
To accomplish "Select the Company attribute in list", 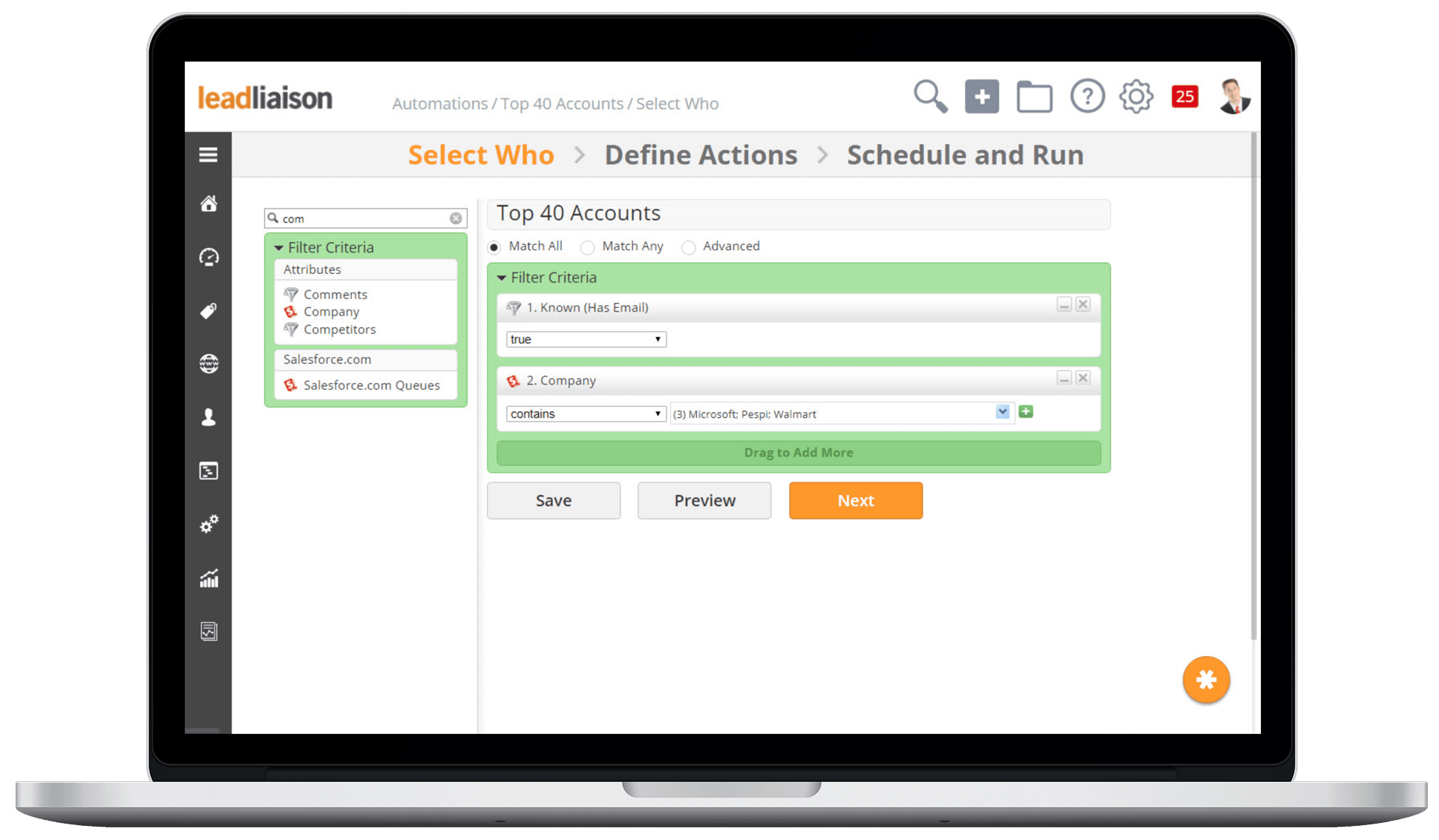I will [x=331, y=312].
